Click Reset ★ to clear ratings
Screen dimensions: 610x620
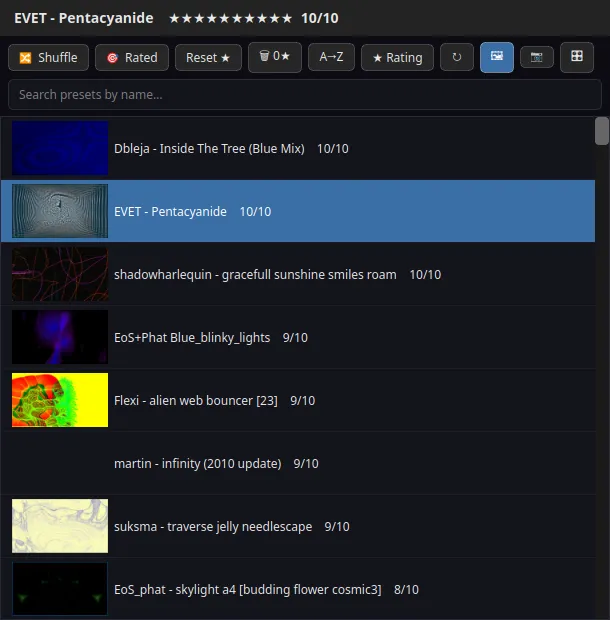208,58
